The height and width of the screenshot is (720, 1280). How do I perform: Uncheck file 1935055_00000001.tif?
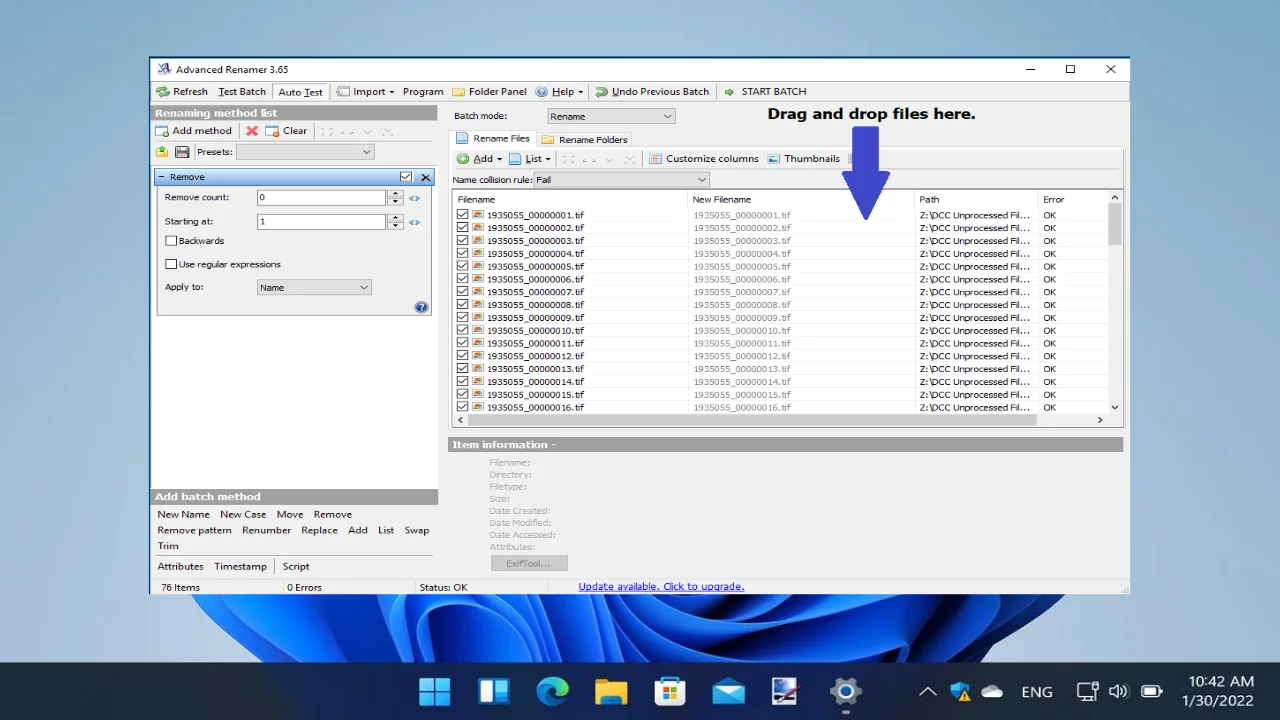coord(462,215)
